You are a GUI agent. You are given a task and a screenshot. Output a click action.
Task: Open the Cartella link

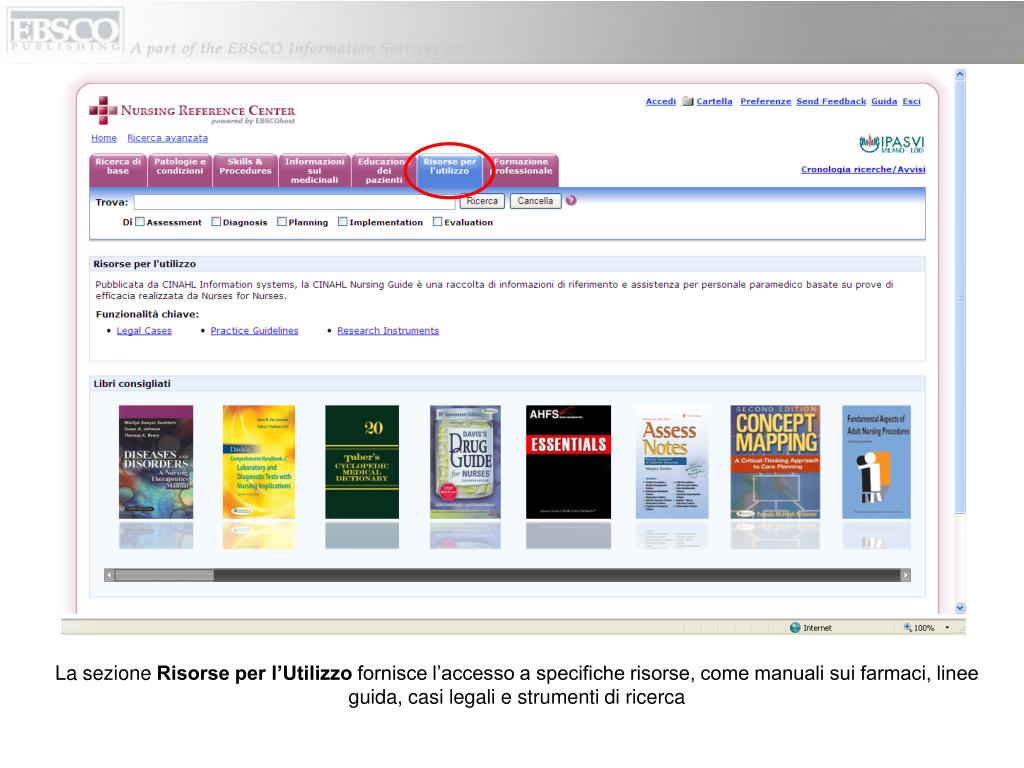point(714,101)
